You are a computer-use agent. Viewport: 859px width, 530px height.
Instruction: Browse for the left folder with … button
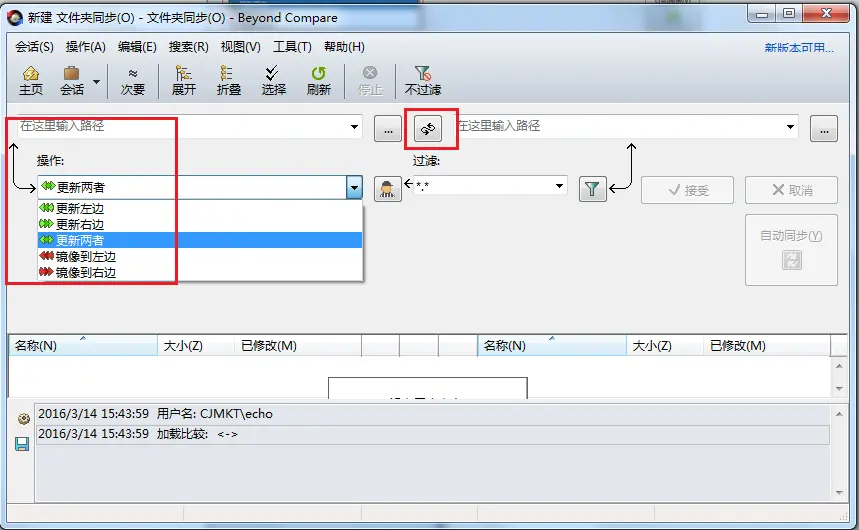(x=388, y=129)
